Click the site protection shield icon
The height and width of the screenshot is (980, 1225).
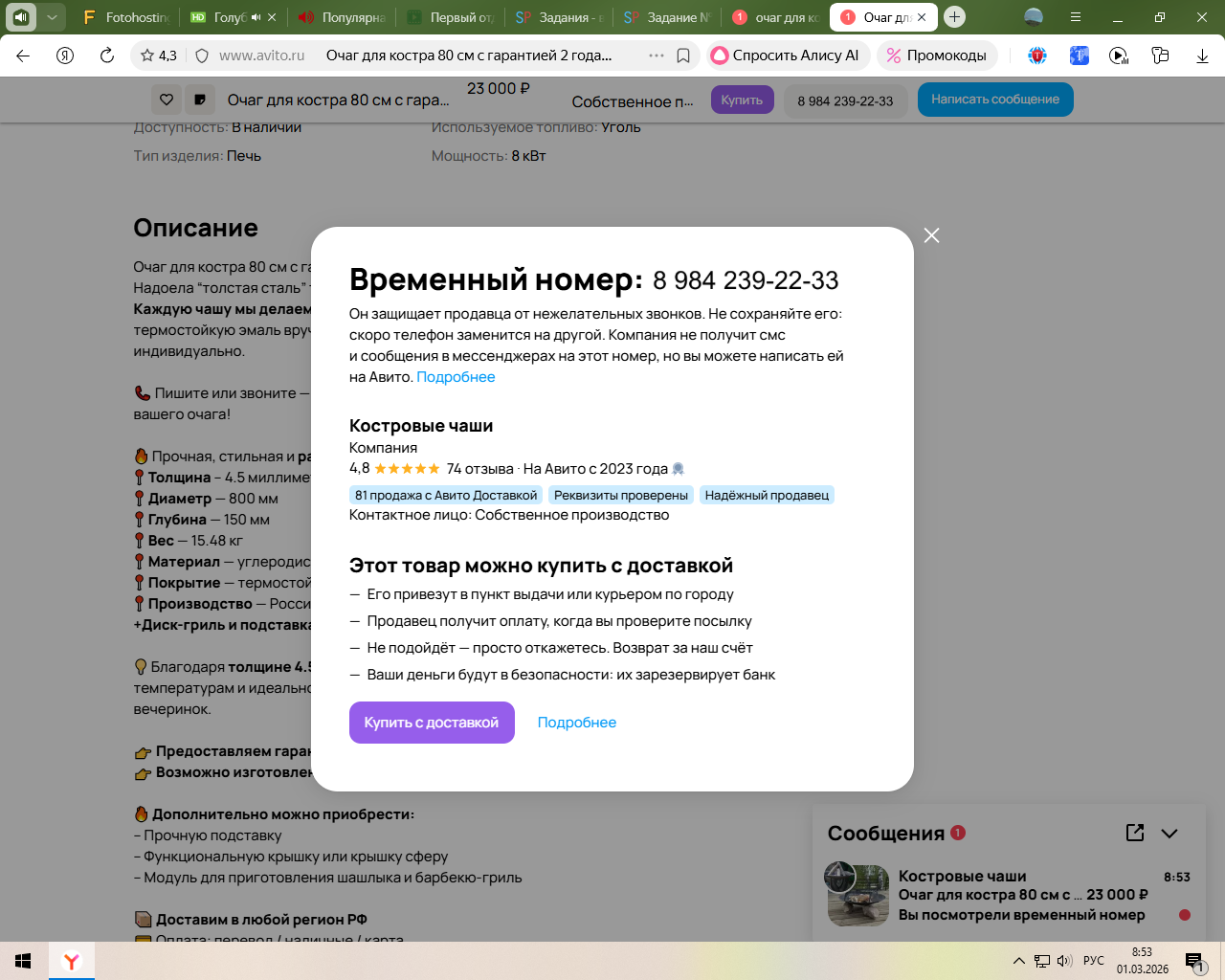point(202,56)
